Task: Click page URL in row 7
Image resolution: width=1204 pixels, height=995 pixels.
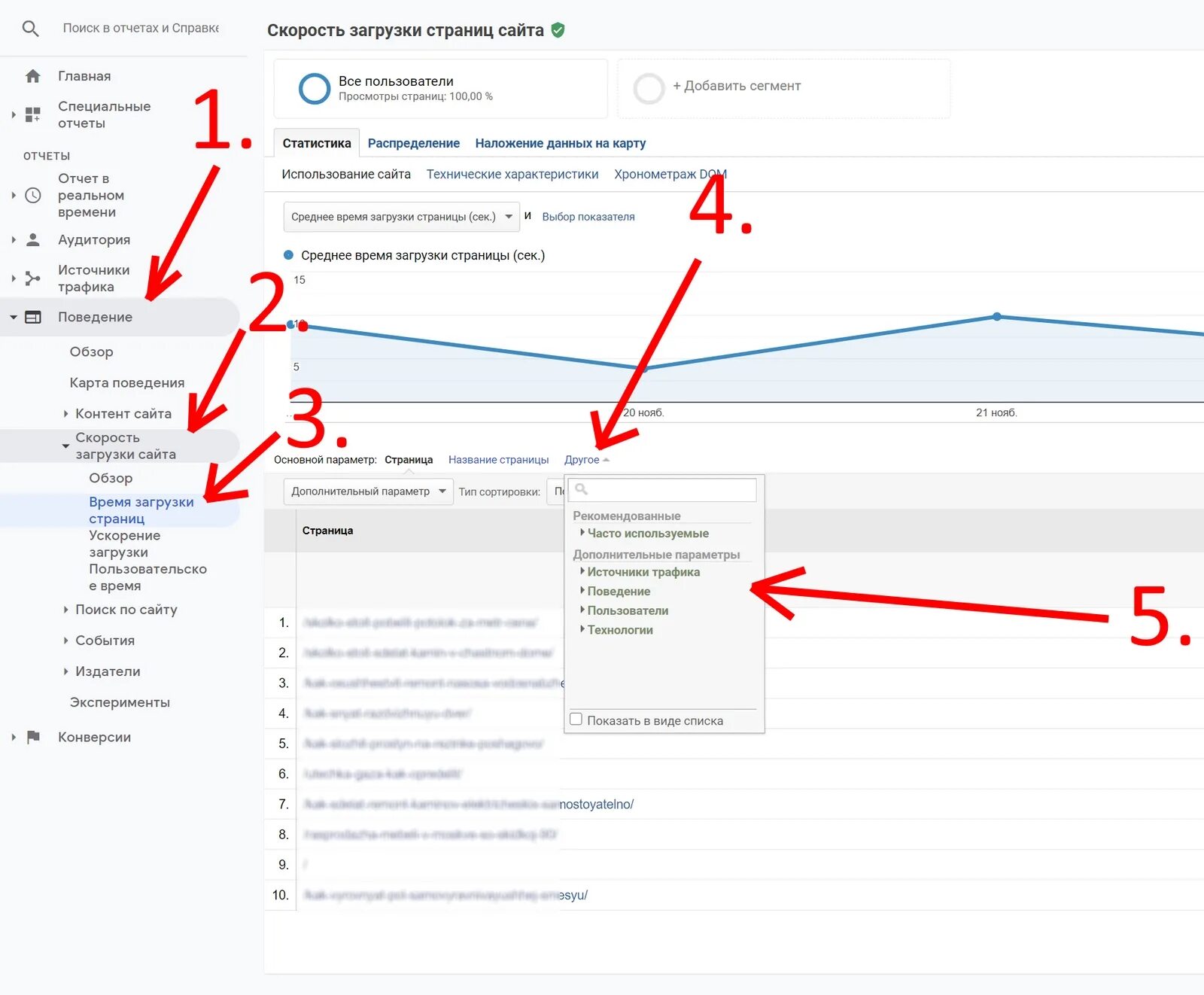Action: pyautogui.click(x=468, y=805)
